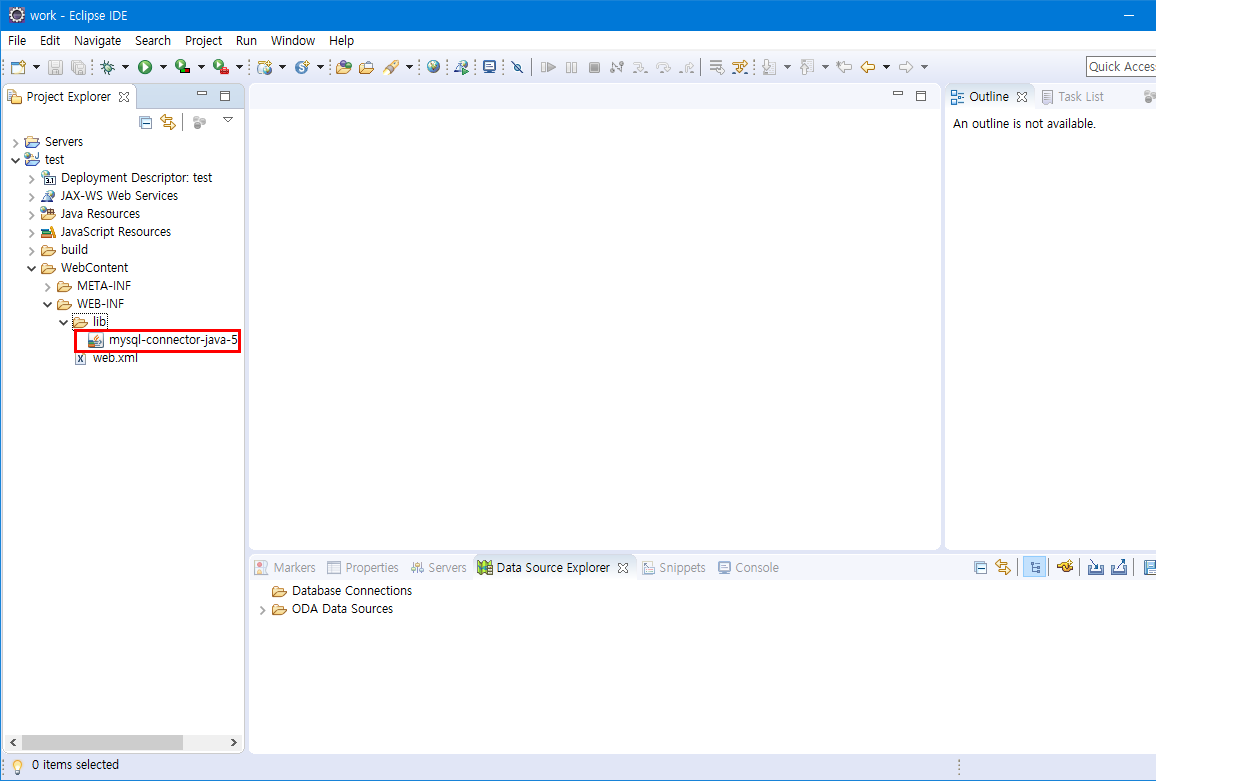This screenshot has height=781, width=1244.
Task: Open the Run configurations dropdown arrow
Action: 163,67
